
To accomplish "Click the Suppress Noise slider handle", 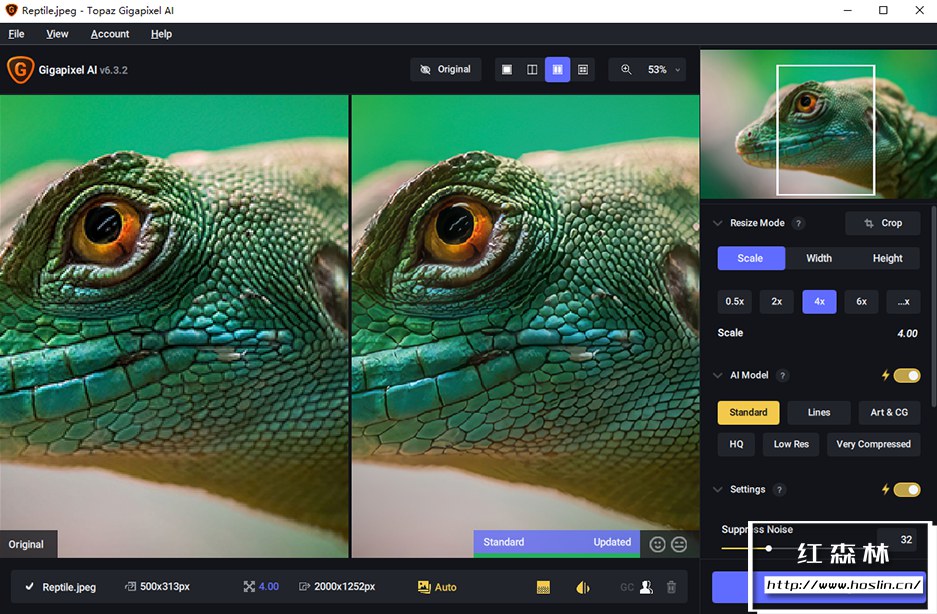I will coord(768,548).
